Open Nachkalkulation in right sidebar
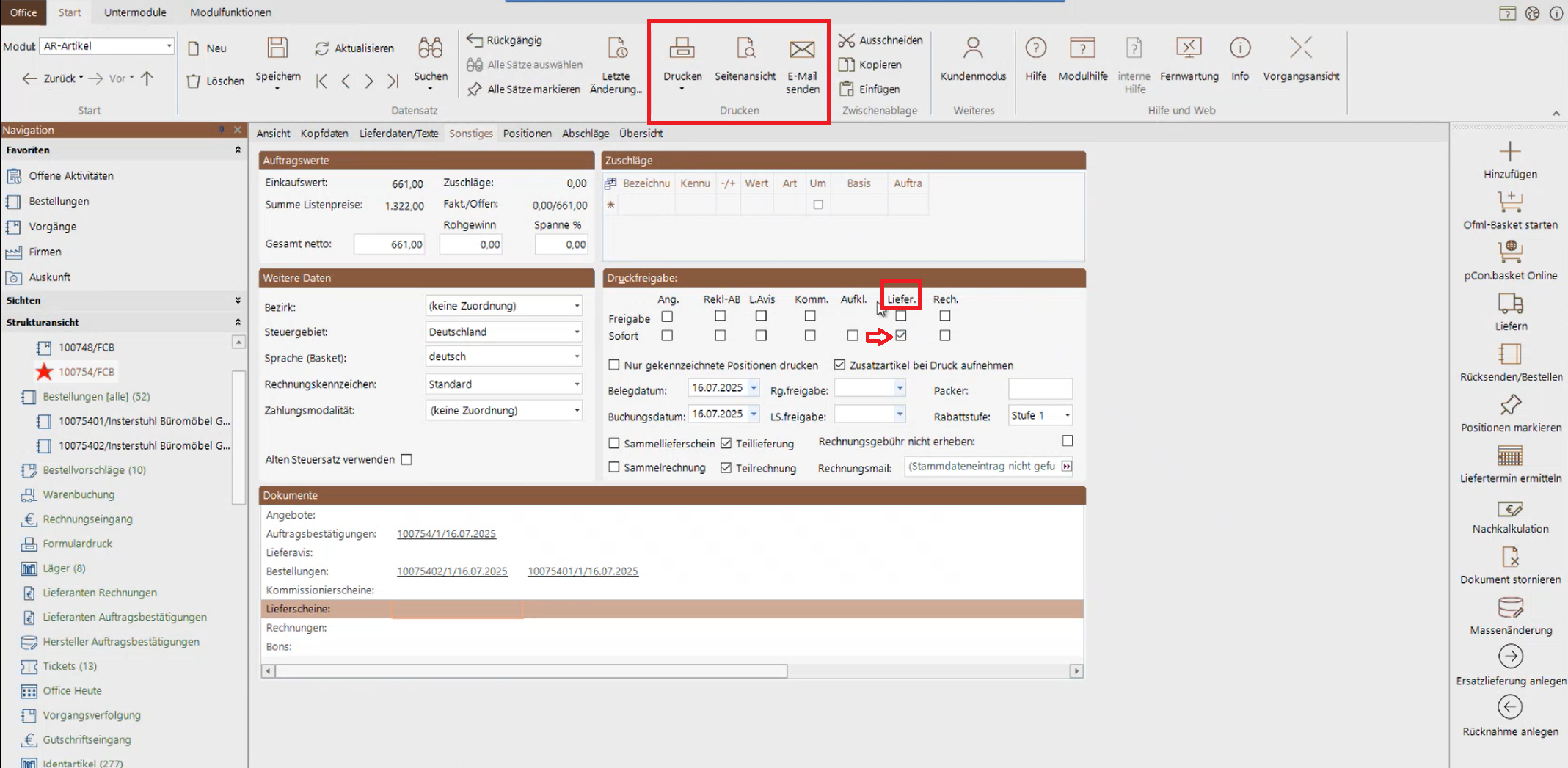Image resolution: width=1568 pixels, height=768 pixels. point(1510,509)
